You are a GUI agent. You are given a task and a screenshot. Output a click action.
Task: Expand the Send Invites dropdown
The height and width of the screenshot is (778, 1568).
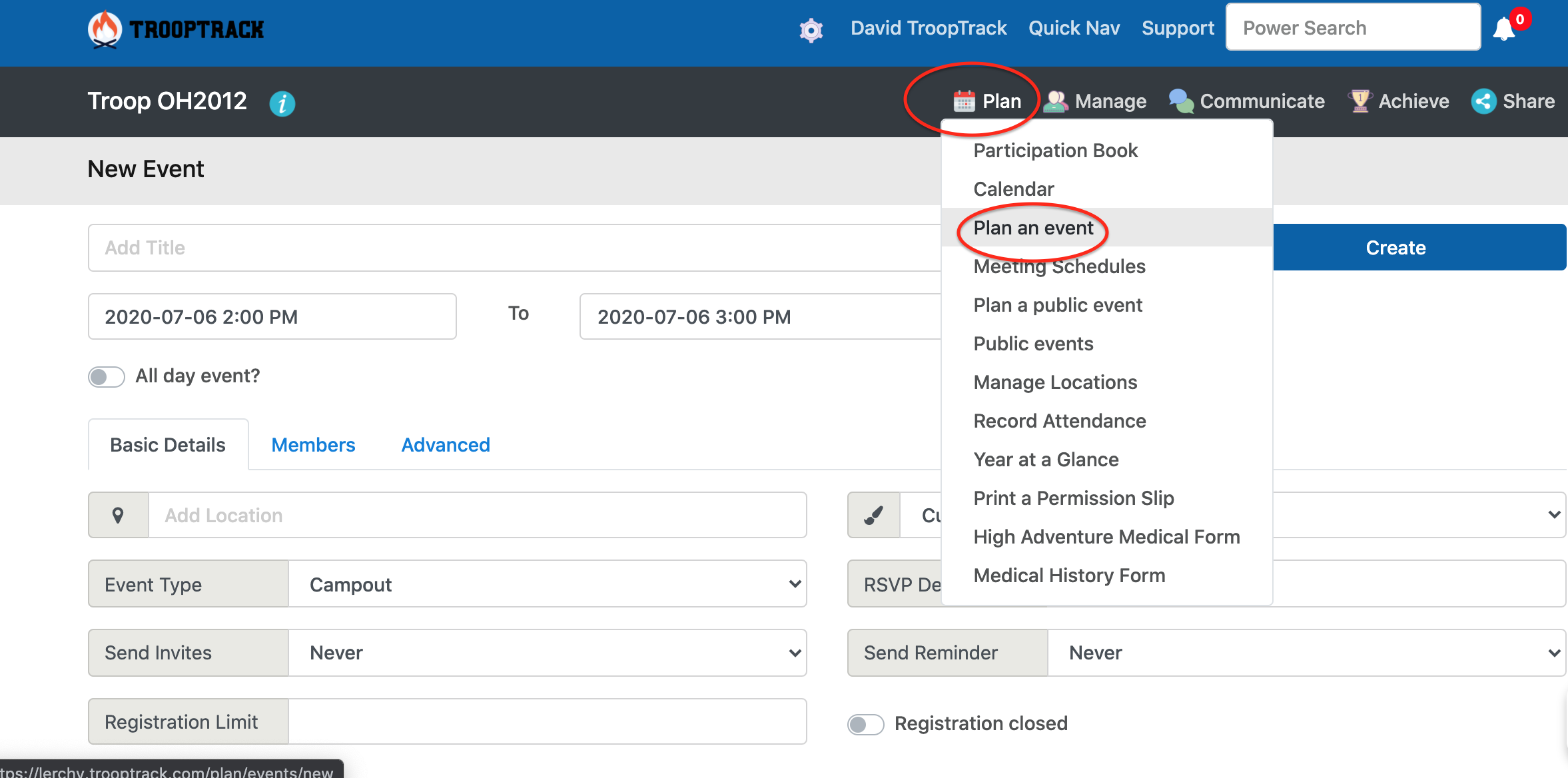point(546,653)
